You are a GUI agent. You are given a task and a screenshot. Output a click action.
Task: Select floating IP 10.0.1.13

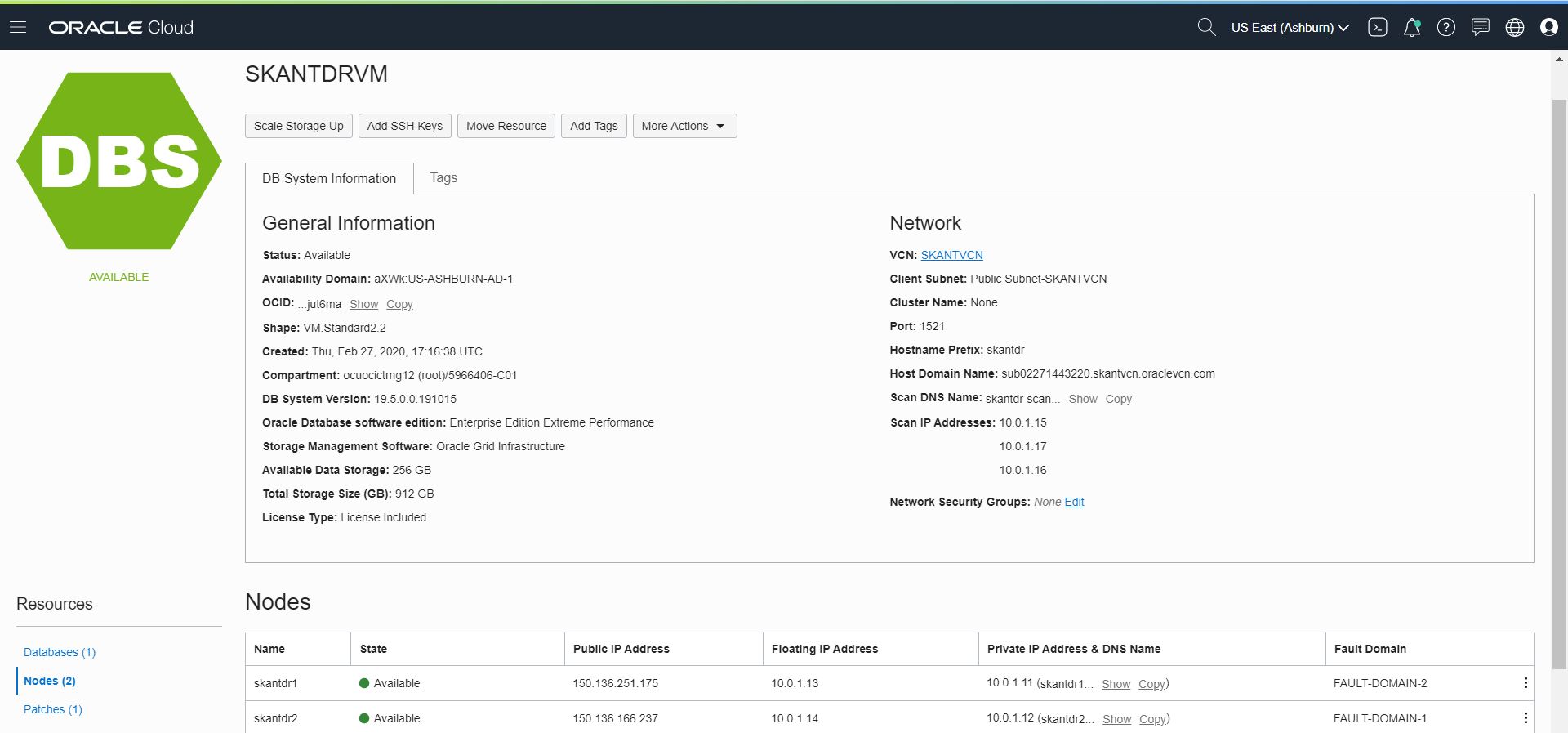click(x=795, y=683)
